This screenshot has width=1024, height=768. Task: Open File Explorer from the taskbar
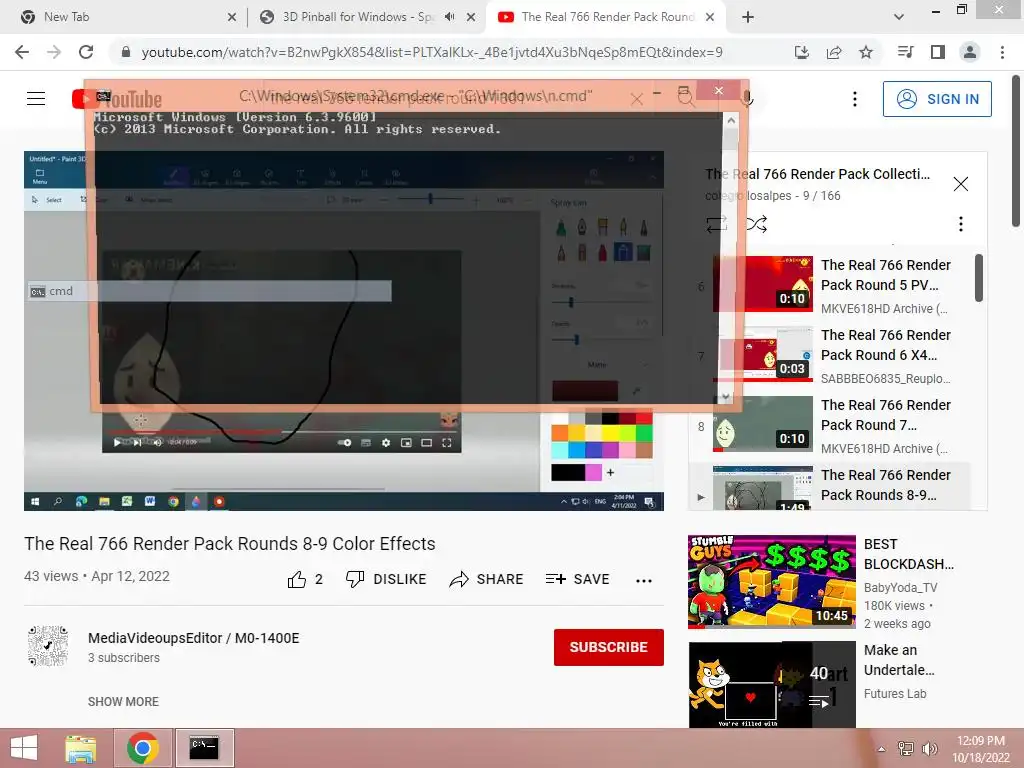click(x=80, y=748)
